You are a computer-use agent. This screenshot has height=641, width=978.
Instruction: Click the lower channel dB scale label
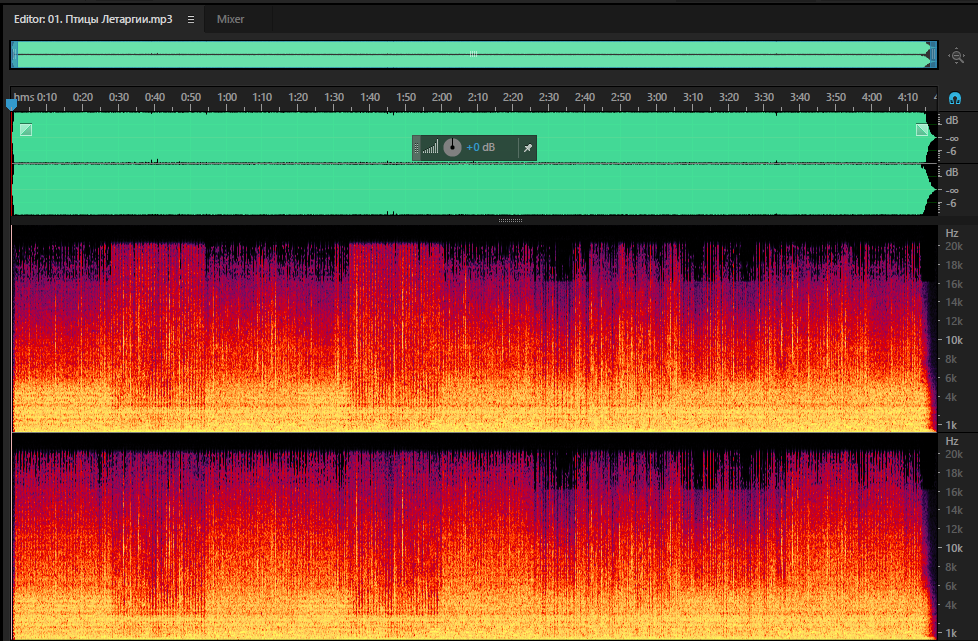point(952,172)
